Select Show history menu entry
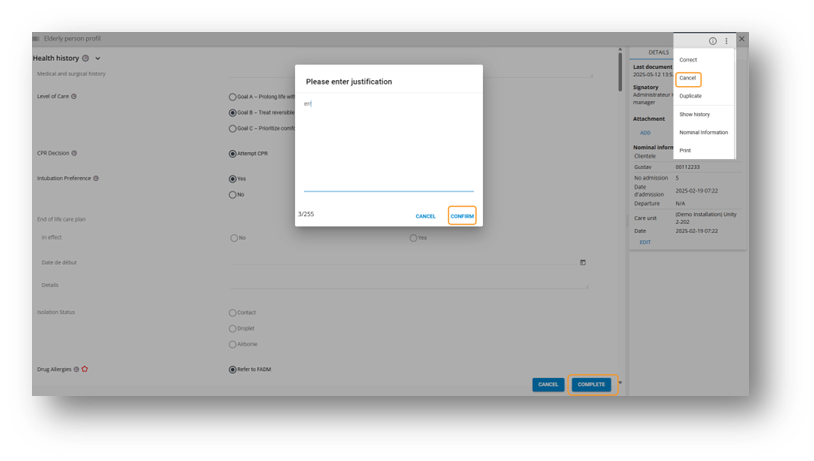This screenshot has height=461, width=814. (x=694, y=114)
